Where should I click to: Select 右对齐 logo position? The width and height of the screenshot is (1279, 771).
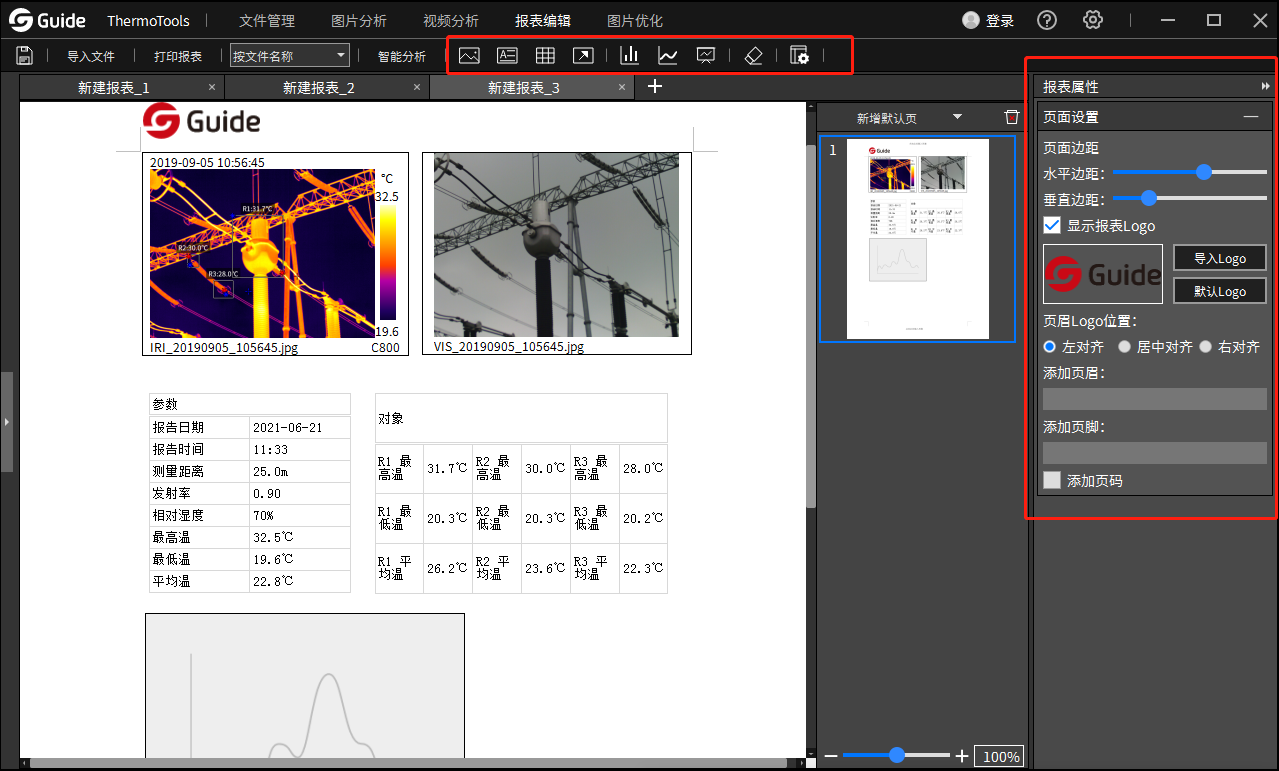coord(1206,347)
